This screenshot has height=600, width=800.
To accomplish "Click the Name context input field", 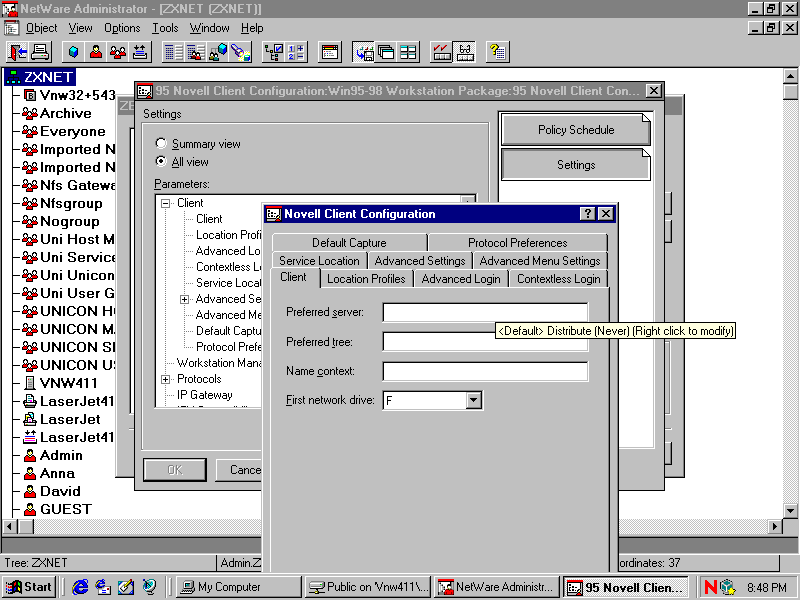I will click(x=485, y=371).
